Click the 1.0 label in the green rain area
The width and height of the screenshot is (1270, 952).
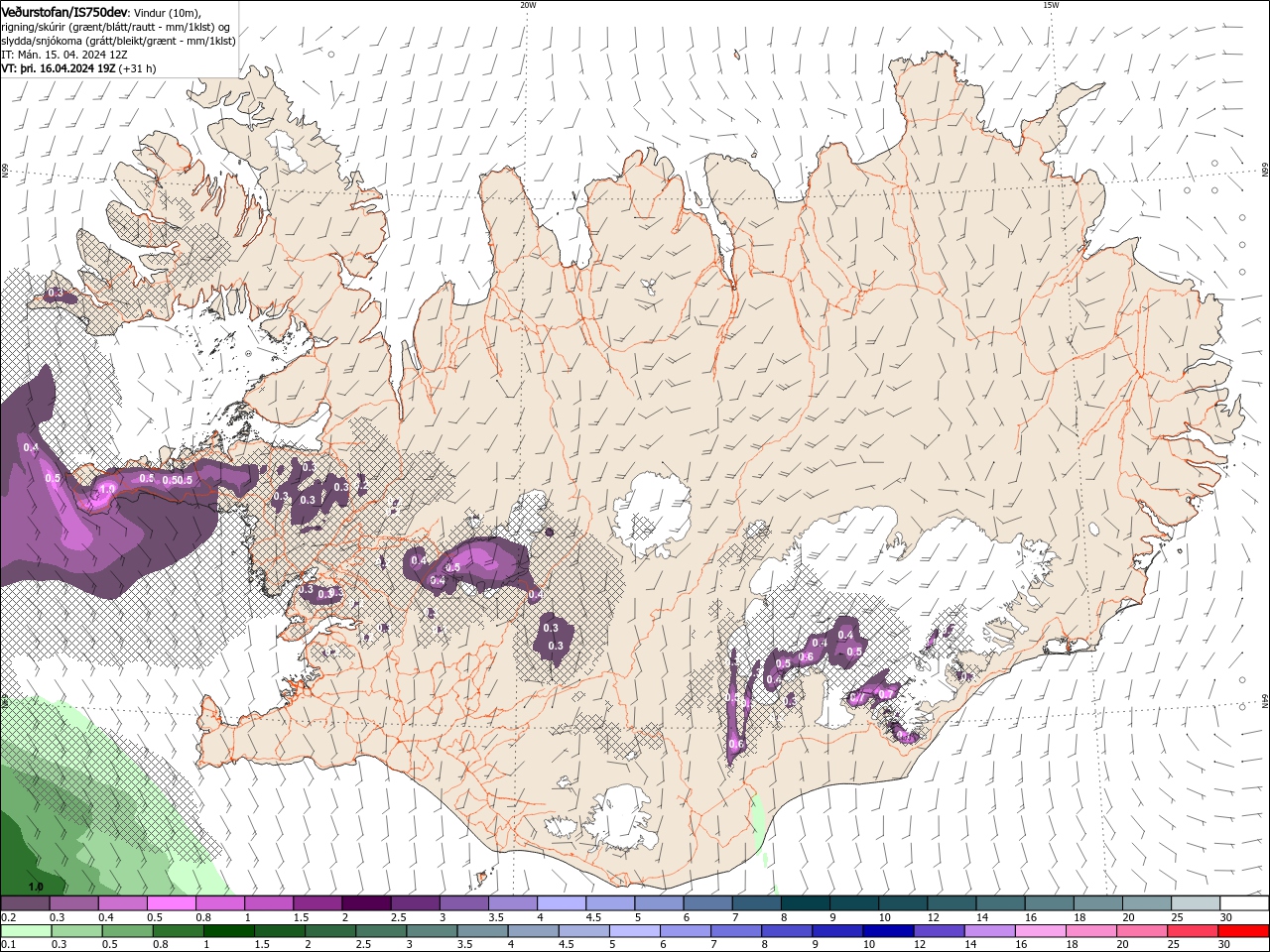[x=37, y=886]
